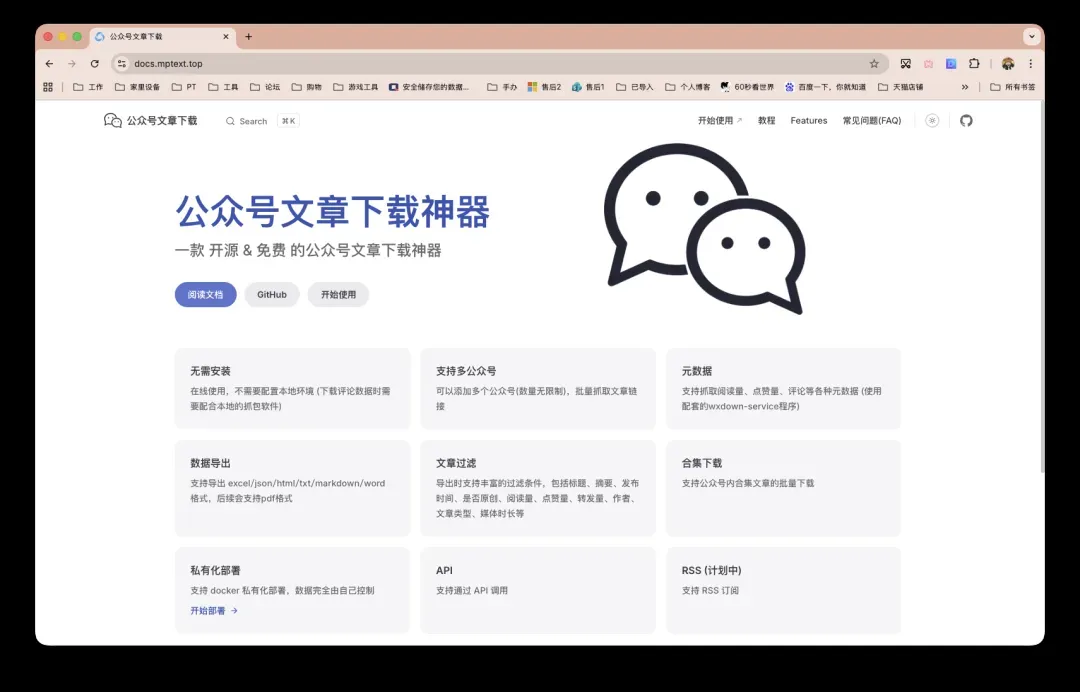Viewport: 1080px width, 692px height.
Task: Open the GitHub icon in site header
Action: click(x=966, y=120)
